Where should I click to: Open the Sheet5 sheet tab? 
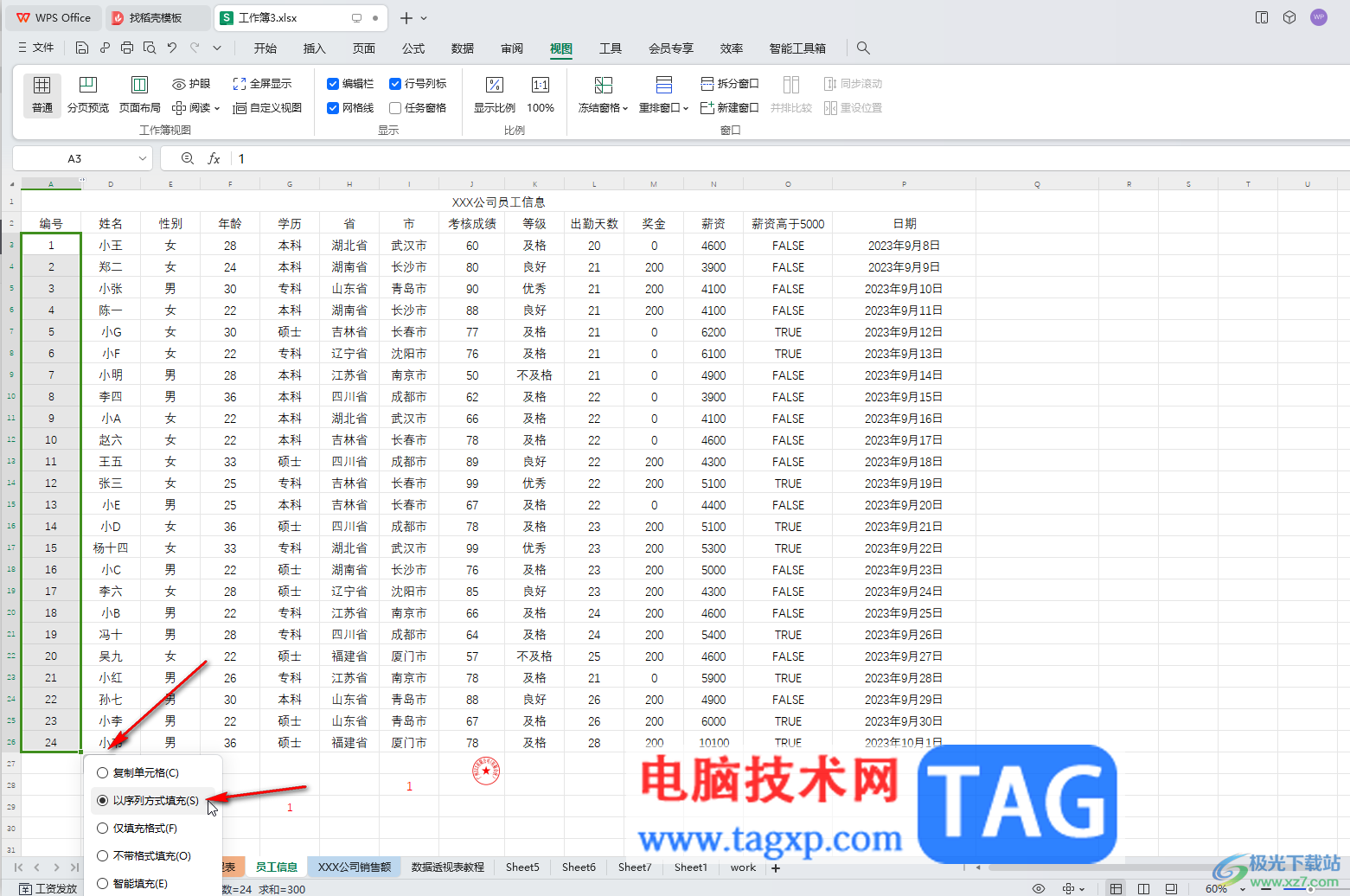click(x=522, y=867)
